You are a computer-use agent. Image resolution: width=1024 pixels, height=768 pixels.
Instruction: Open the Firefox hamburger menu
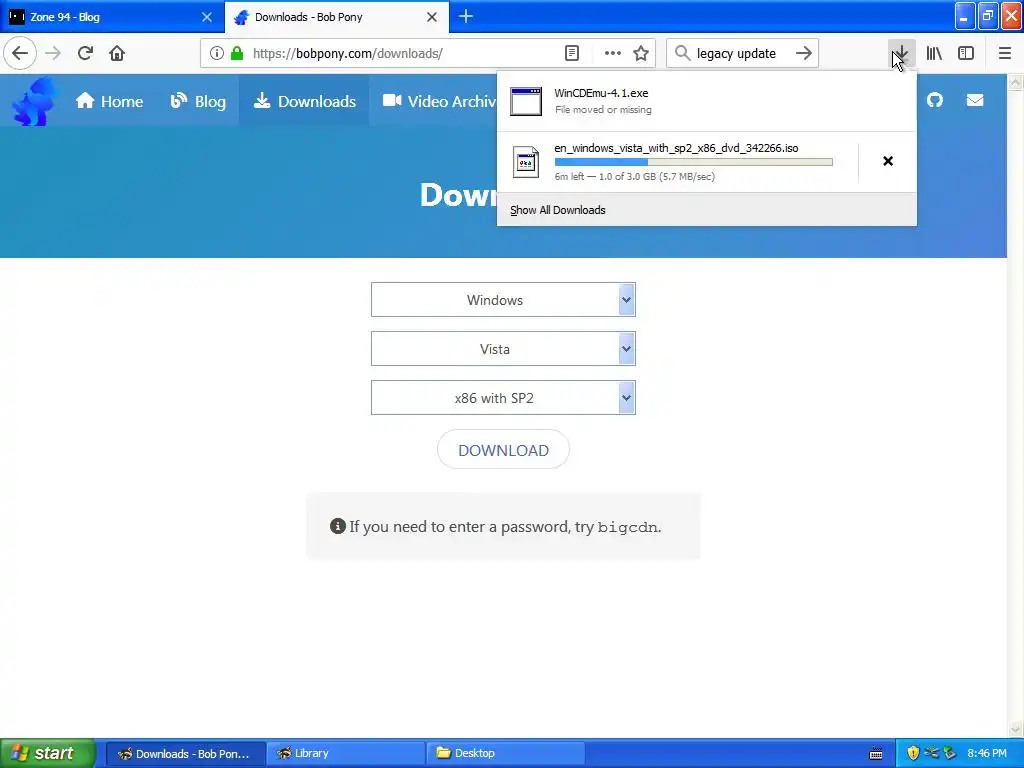tap(1004, 53)
